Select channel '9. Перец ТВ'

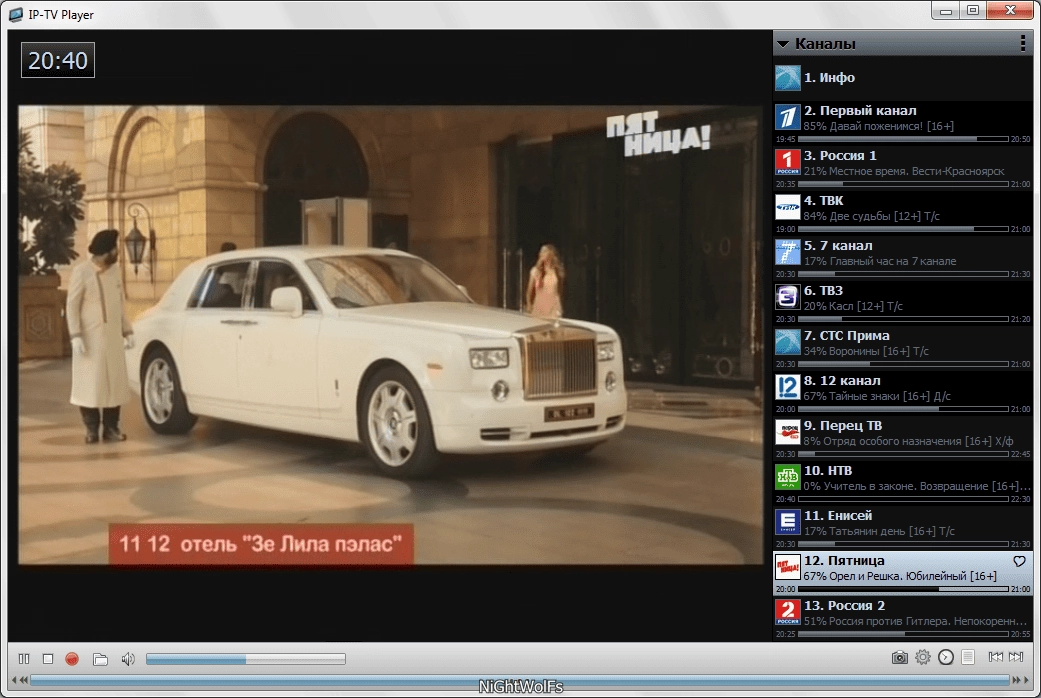[903, 439]
